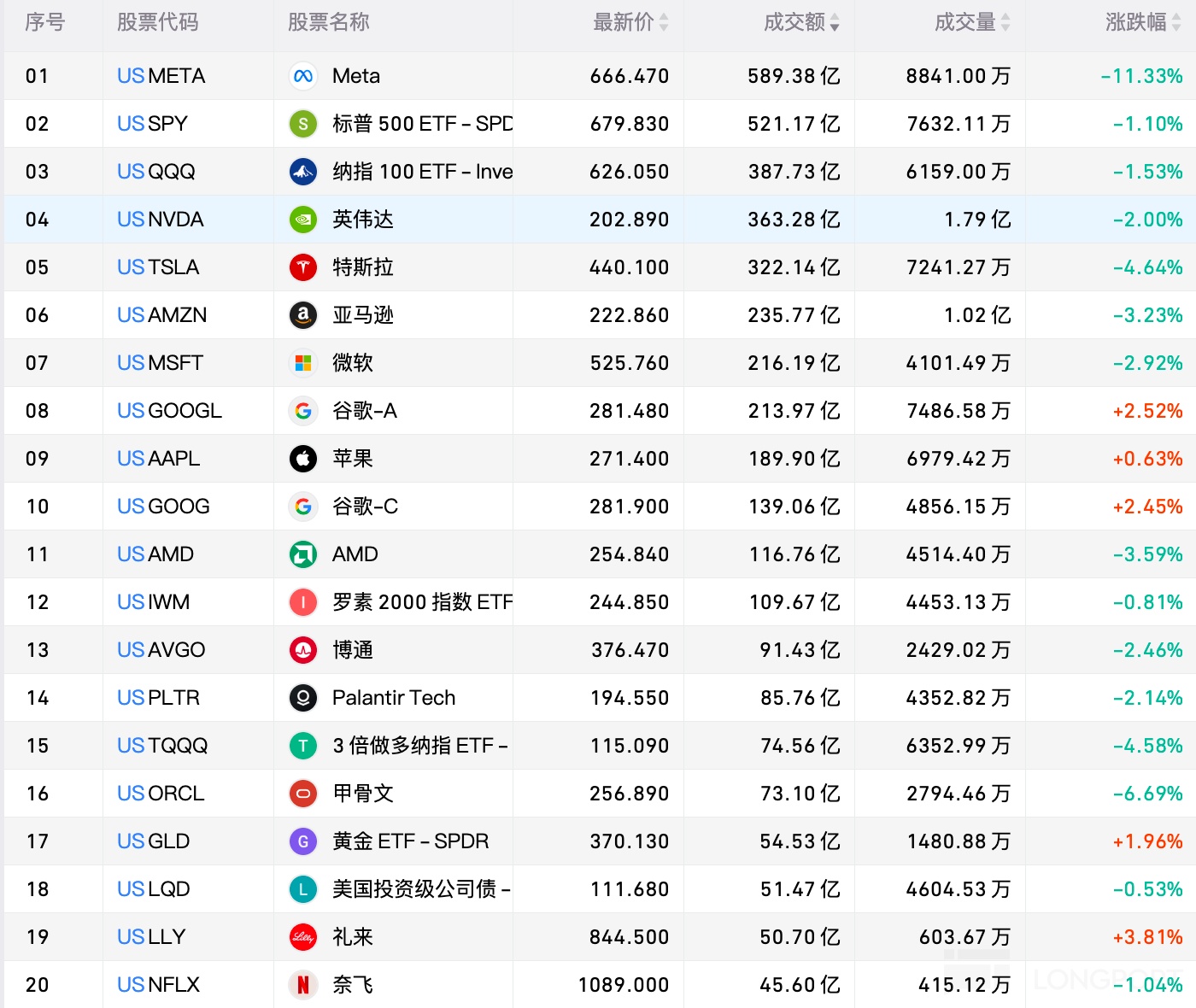Click the AMD logo icon
The image size is (1196, 1008).
(302, 554)
